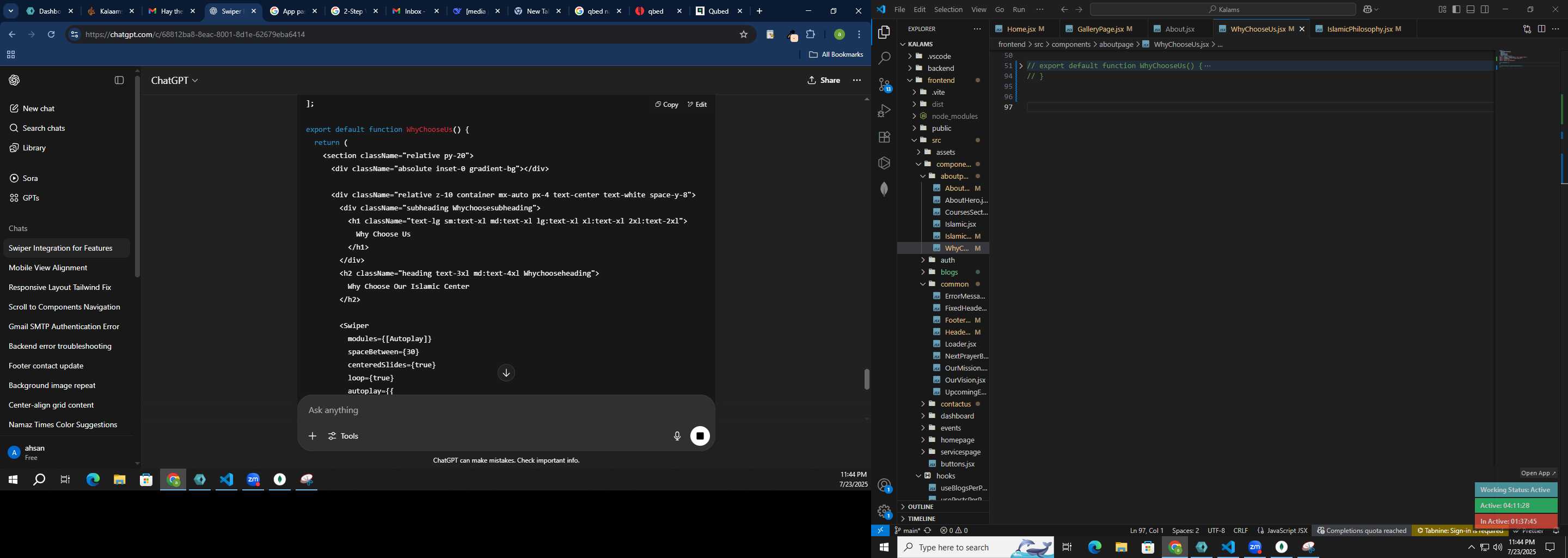This screenshot has height=558, width=1568.
Task: Click the split editor right icon
Action: [x=1541, y=29]
